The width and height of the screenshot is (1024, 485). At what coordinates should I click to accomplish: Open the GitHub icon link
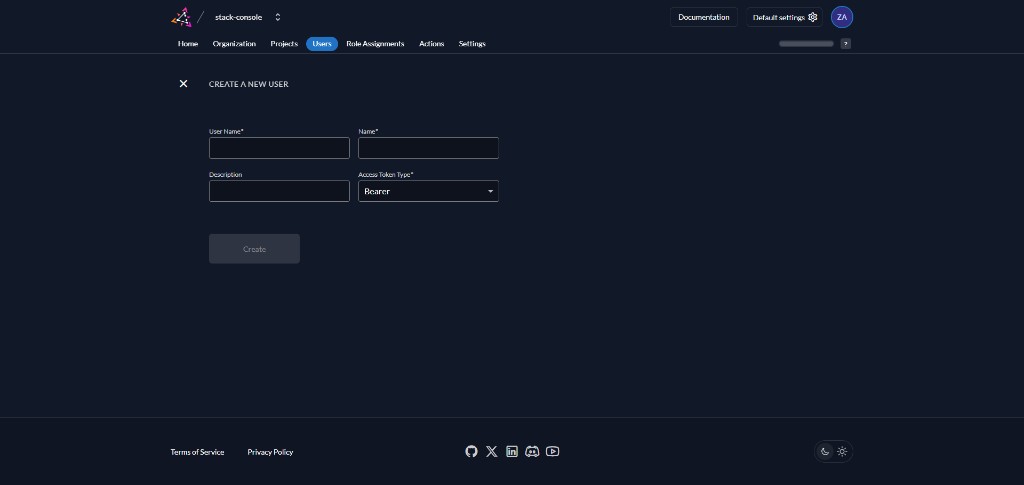[x=472, y=452]
